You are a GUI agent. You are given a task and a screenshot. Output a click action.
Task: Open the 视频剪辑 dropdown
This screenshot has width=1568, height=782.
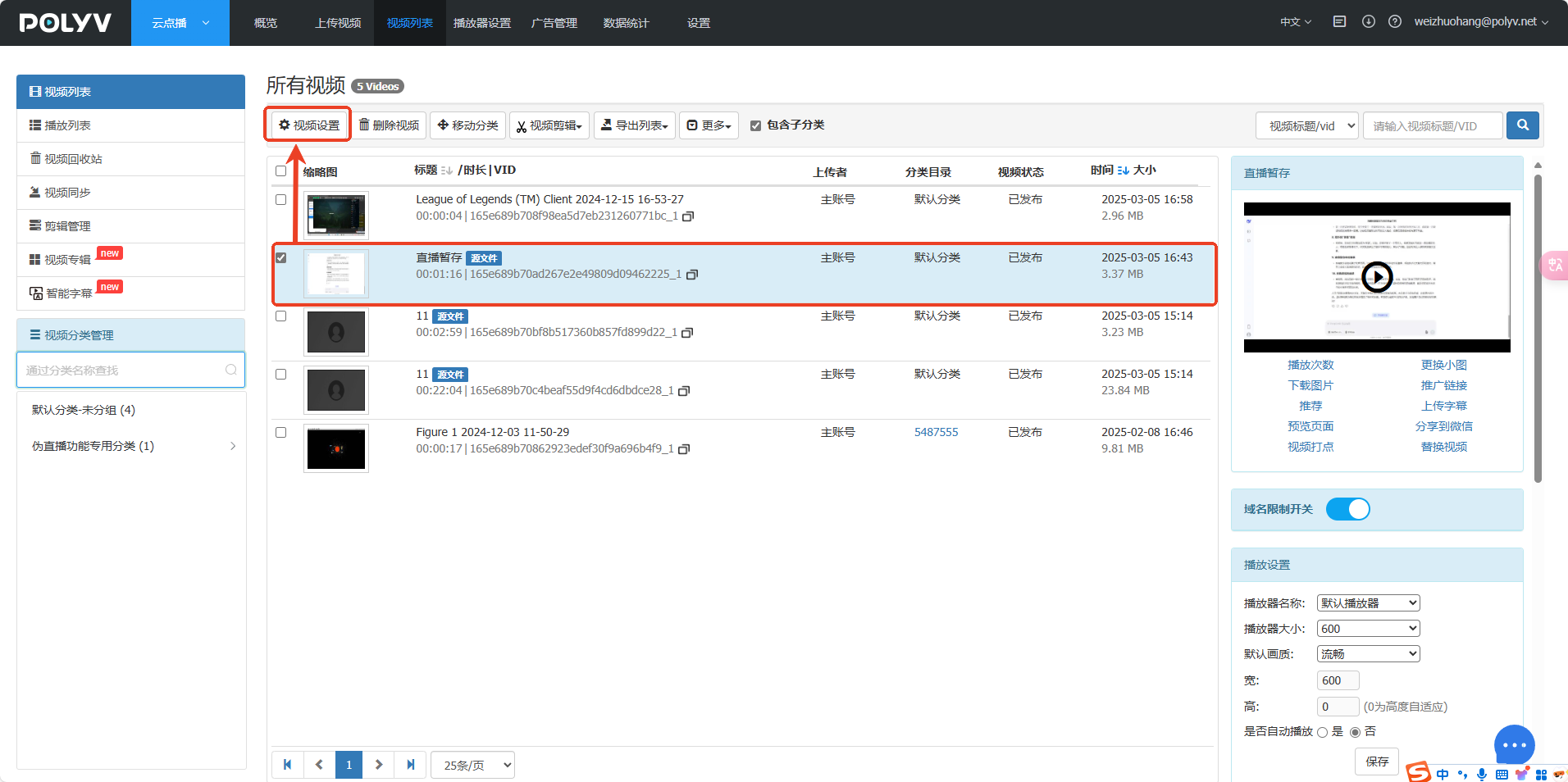549,125
